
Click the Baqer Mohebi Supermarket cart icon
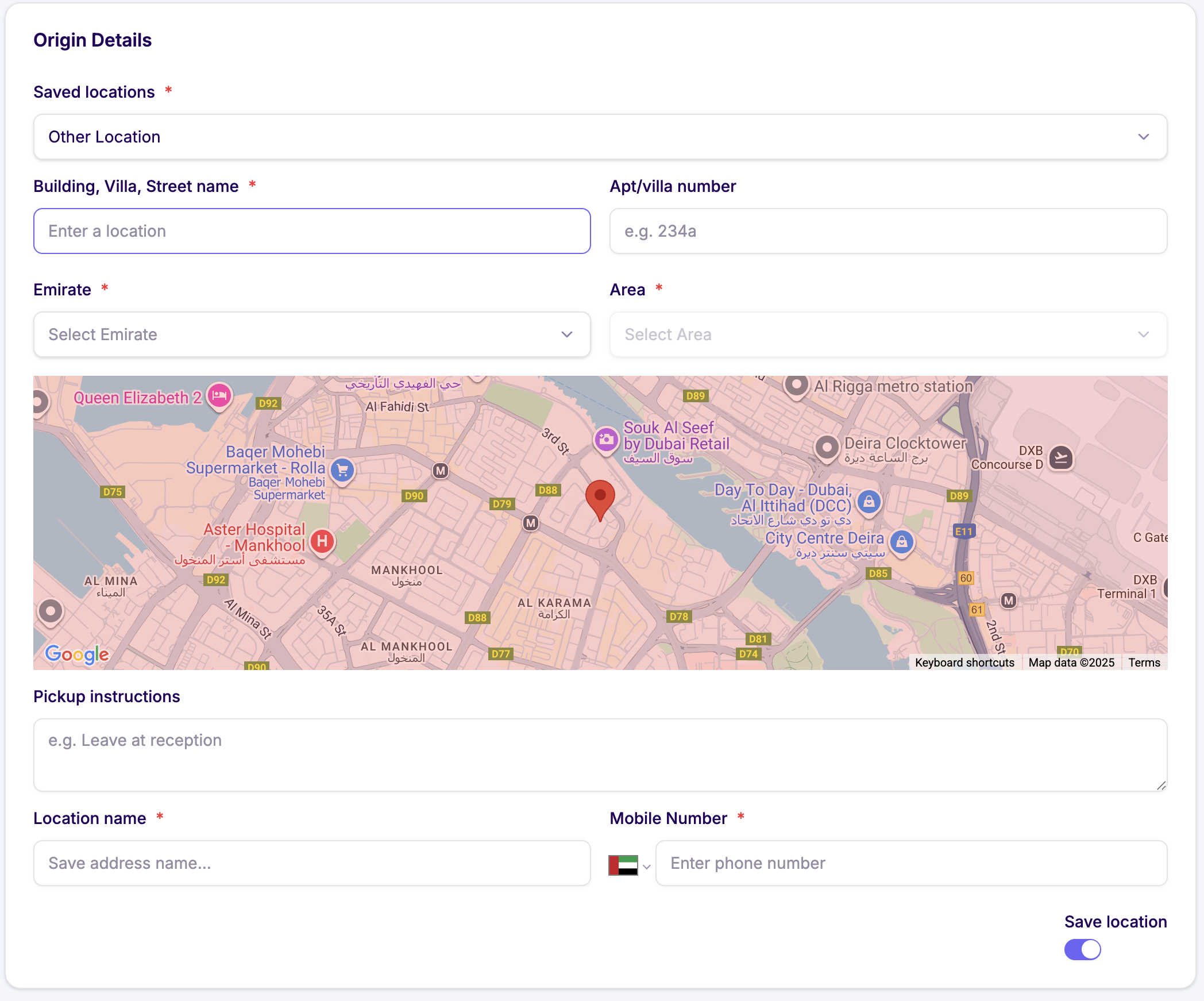[342, 471]
